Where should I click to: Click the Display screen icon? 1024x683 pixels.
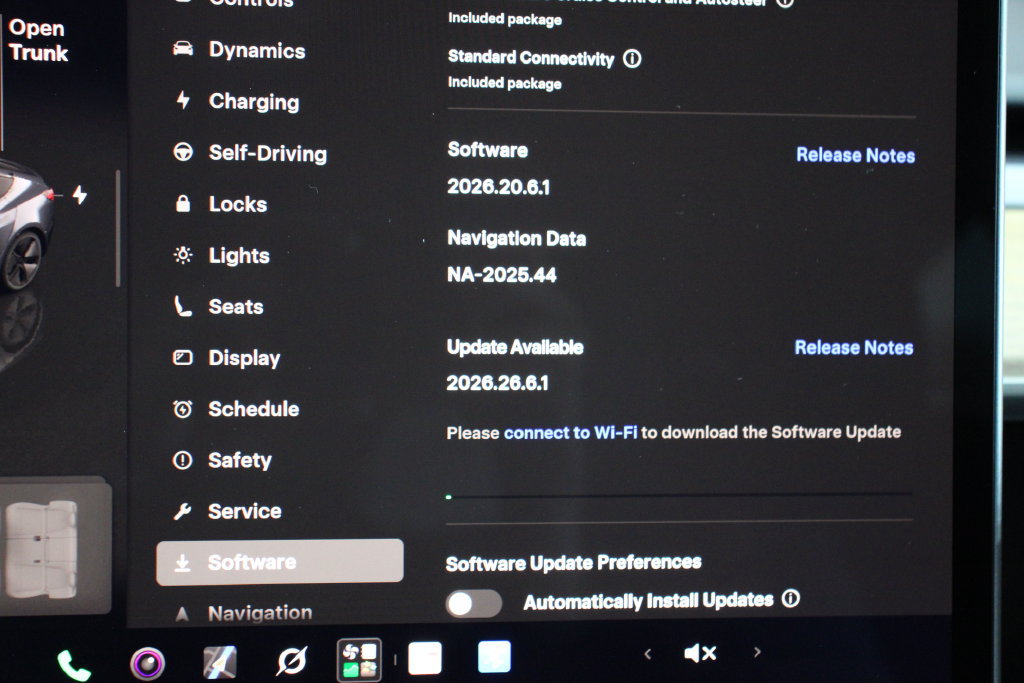click(x=182, y=357)
